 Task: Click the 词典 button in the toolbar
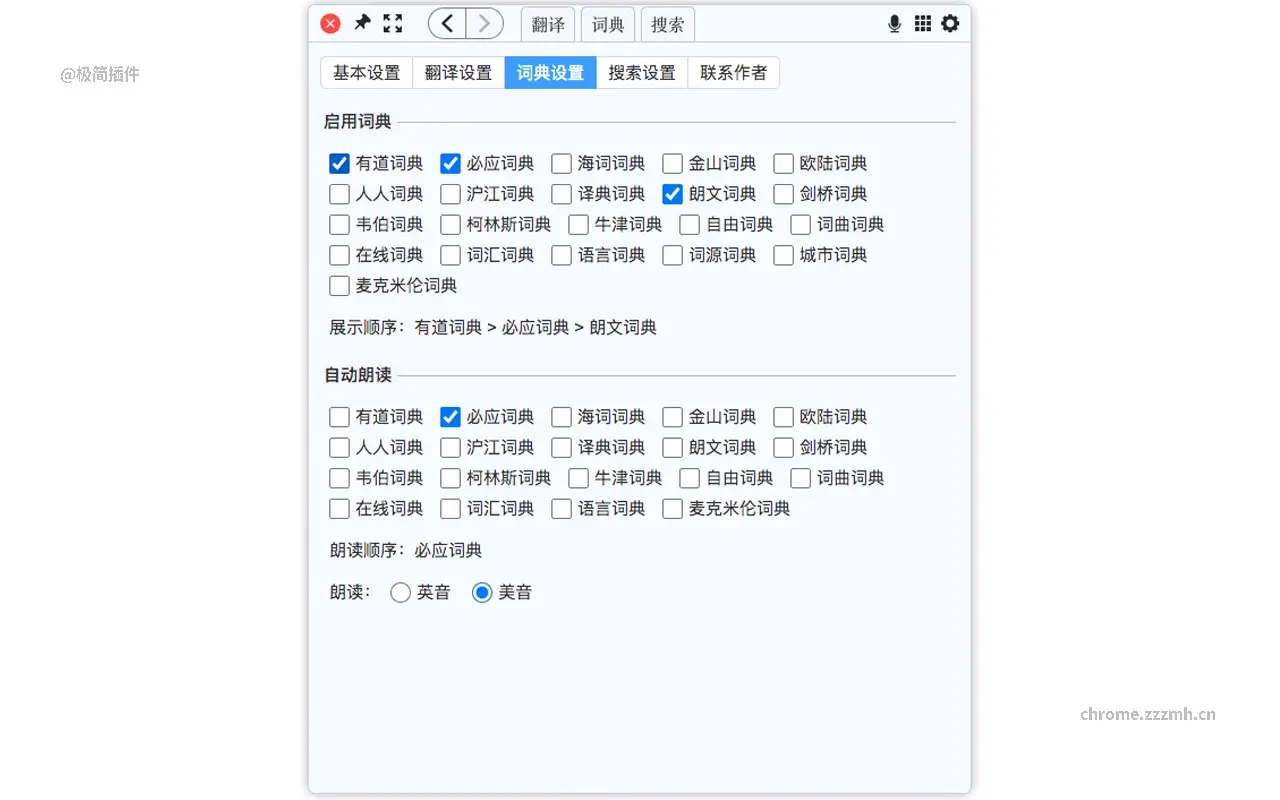tap(608, 24)
